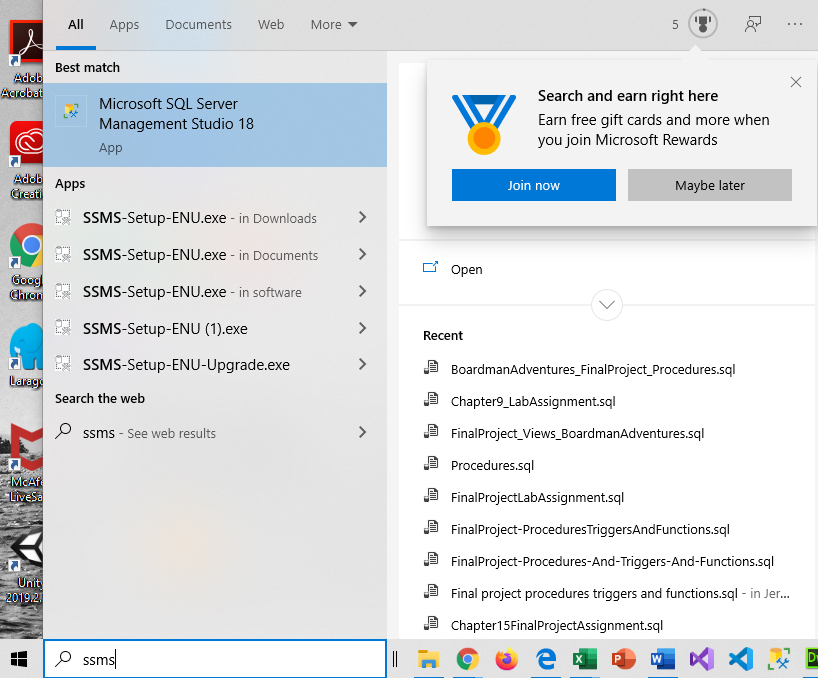
Task: Open File Explorer from the taskbar
Action: click(x=429, y=660)
